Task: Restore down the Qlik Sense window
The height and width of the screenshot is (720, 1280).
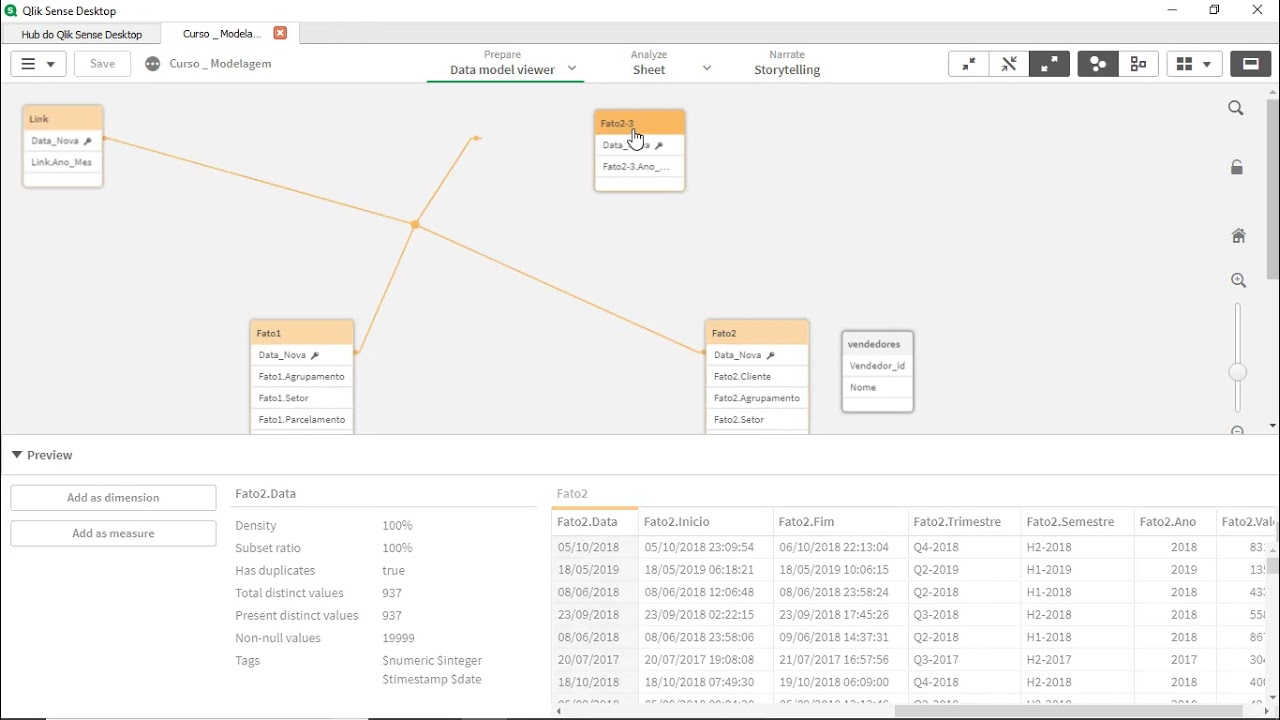Action: tap(1214, 10)
